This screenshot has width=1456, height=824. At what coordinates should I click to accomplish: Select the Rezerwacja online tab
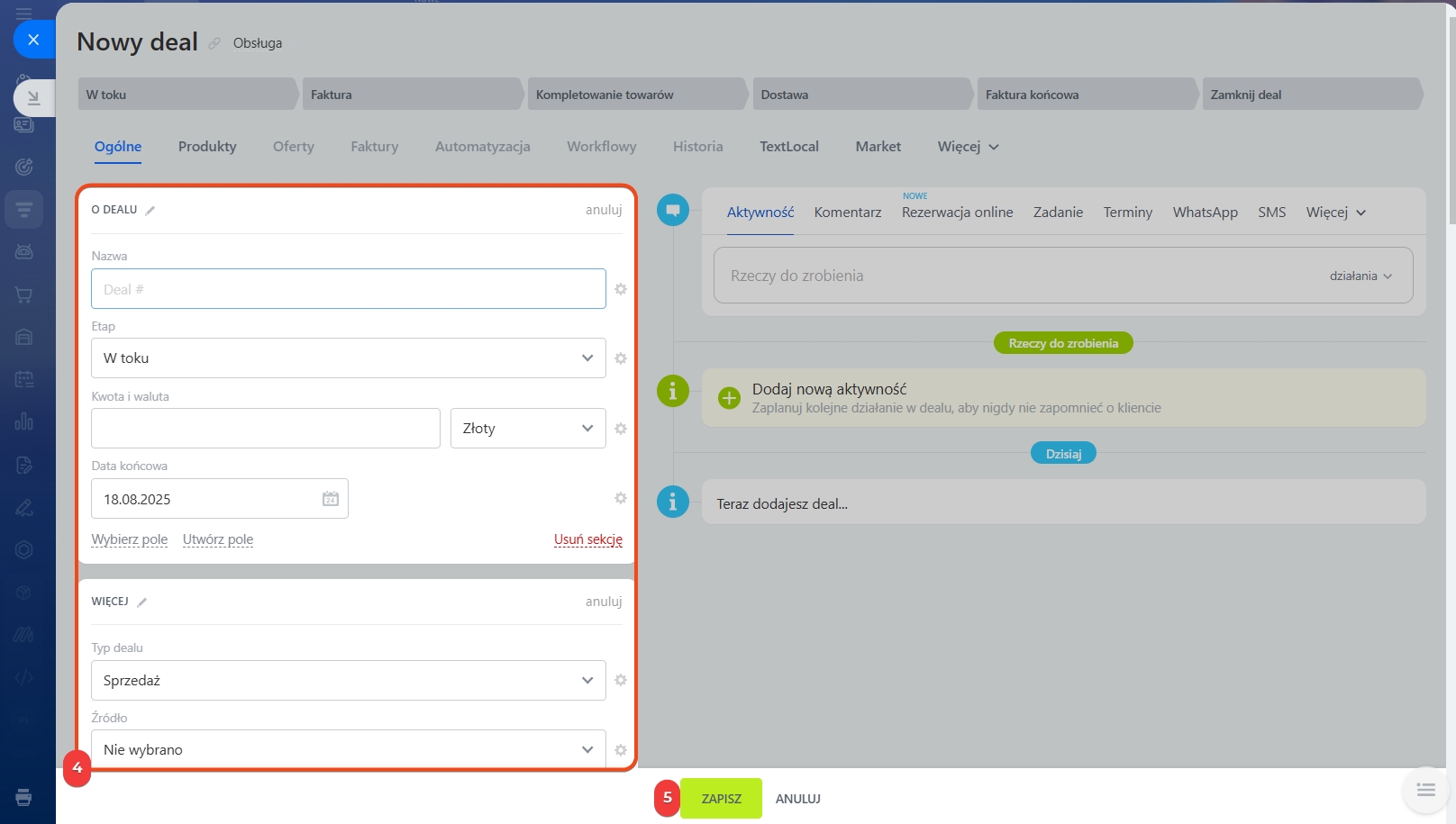coord(958,213)
